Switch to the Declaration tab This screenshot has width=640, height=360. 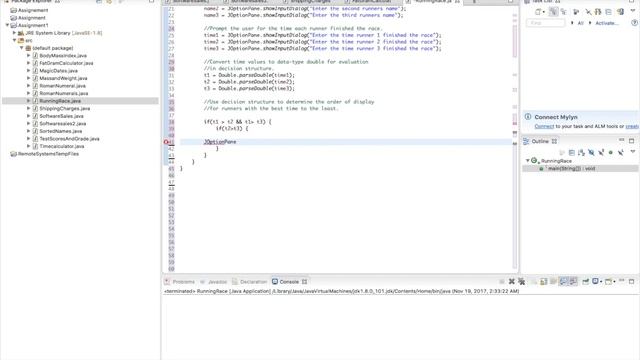click(x=249, y=282)
